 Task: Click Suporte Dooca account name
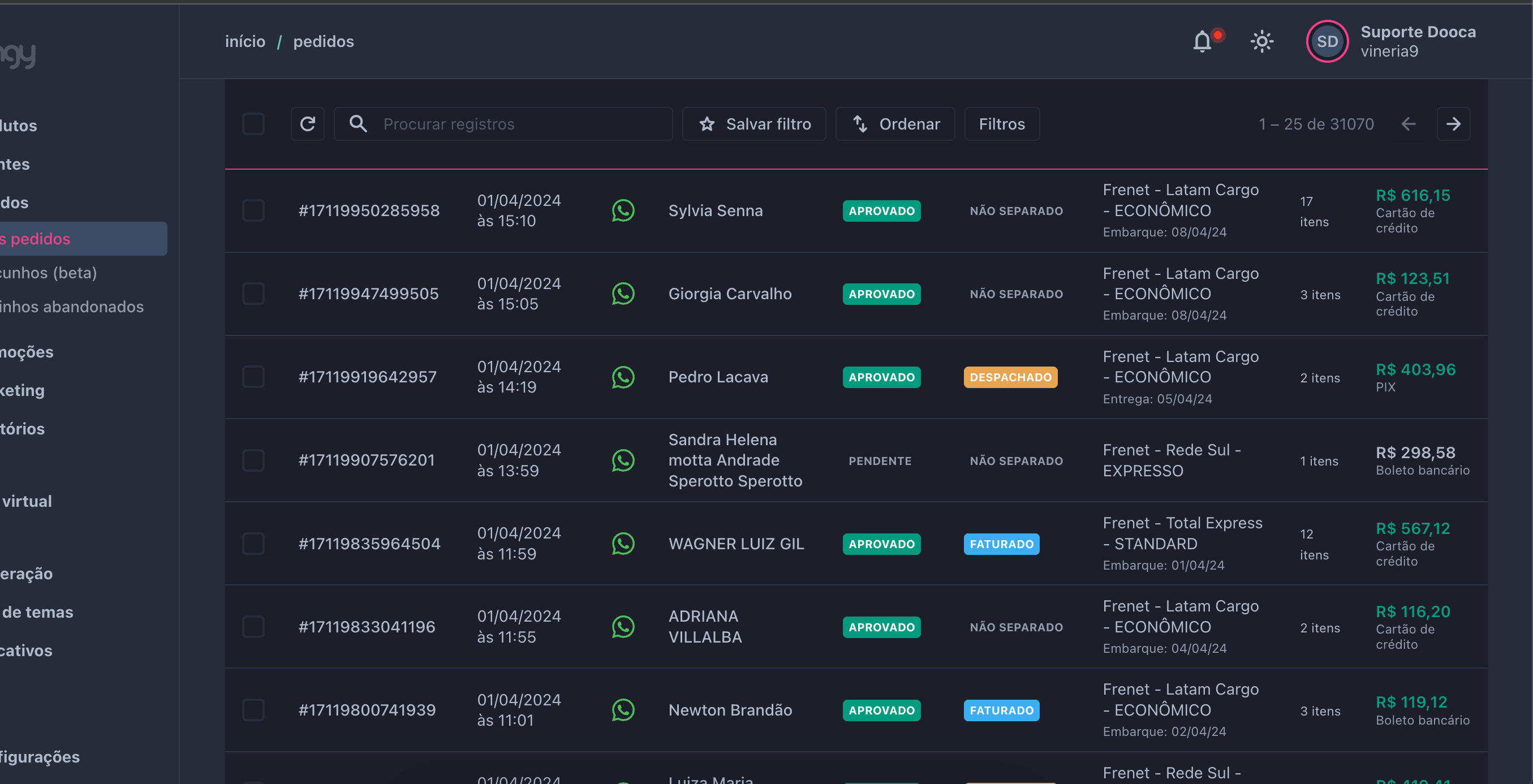[x=1418, y=32]
